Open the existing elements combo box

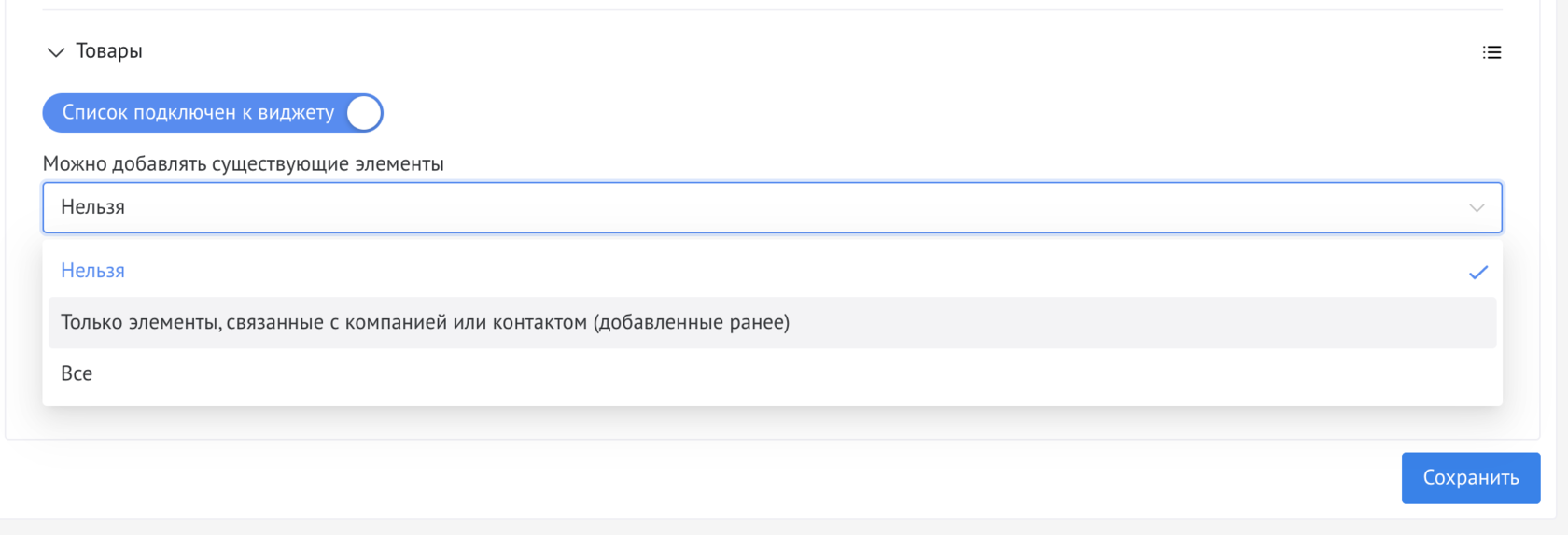[772, 207]
